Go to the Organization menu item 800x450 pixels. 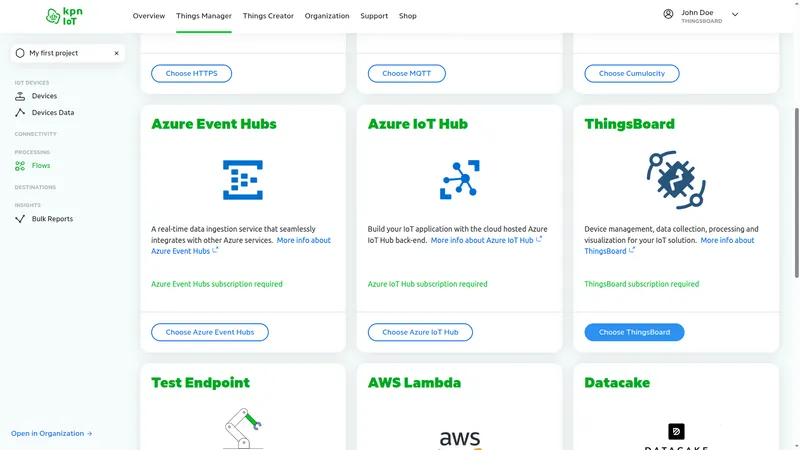[327, 16]
